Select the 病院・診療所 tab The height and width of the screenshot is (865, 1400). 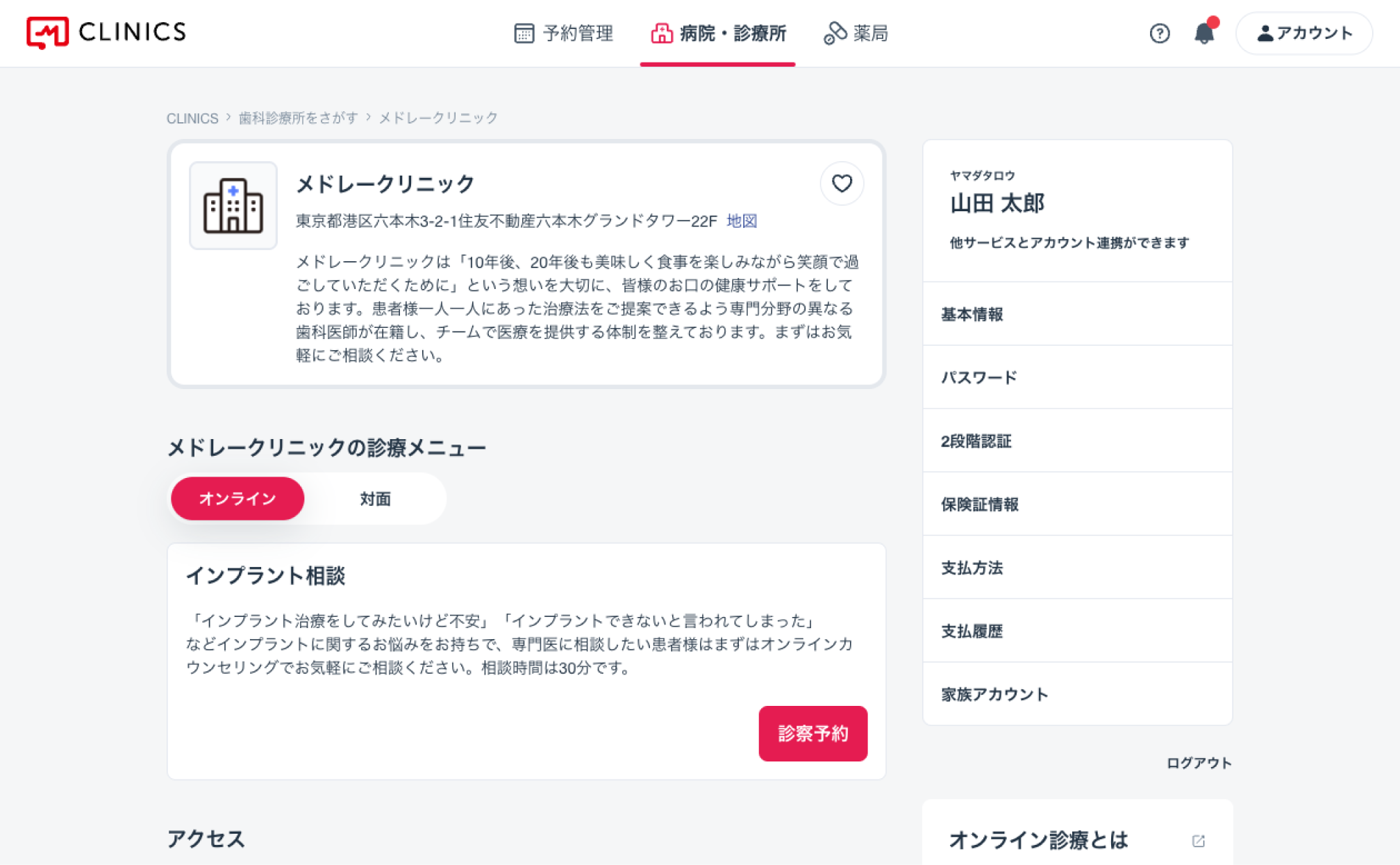tap(717, 33)
